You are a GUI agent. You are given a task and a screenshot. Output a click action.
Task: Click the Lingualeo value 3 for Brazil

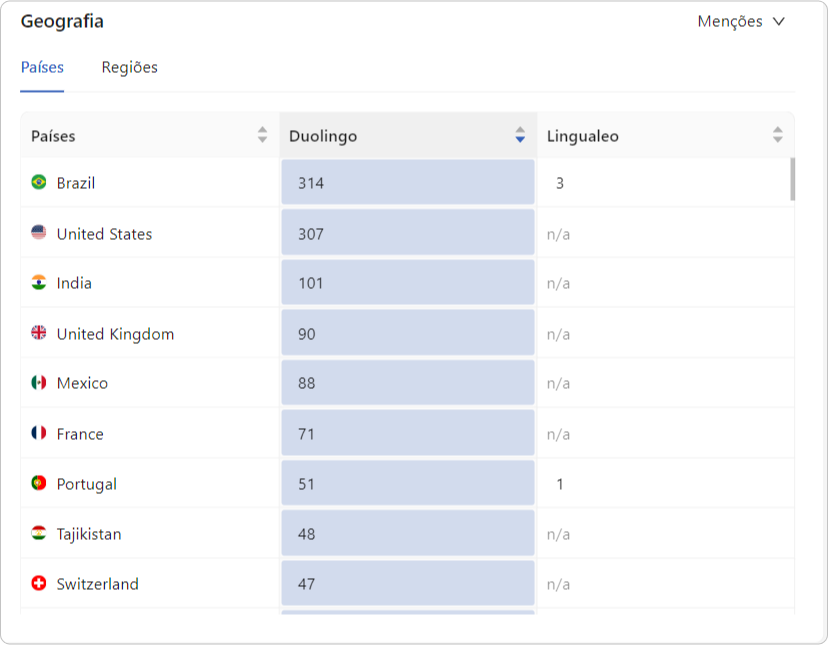560,183
